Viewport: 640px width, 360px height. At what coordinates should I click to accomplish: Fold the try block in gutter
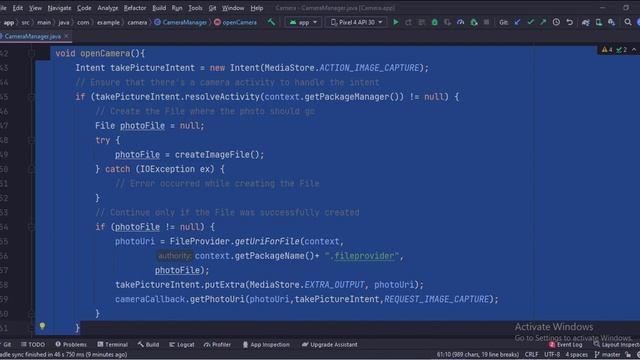point(31,140)
